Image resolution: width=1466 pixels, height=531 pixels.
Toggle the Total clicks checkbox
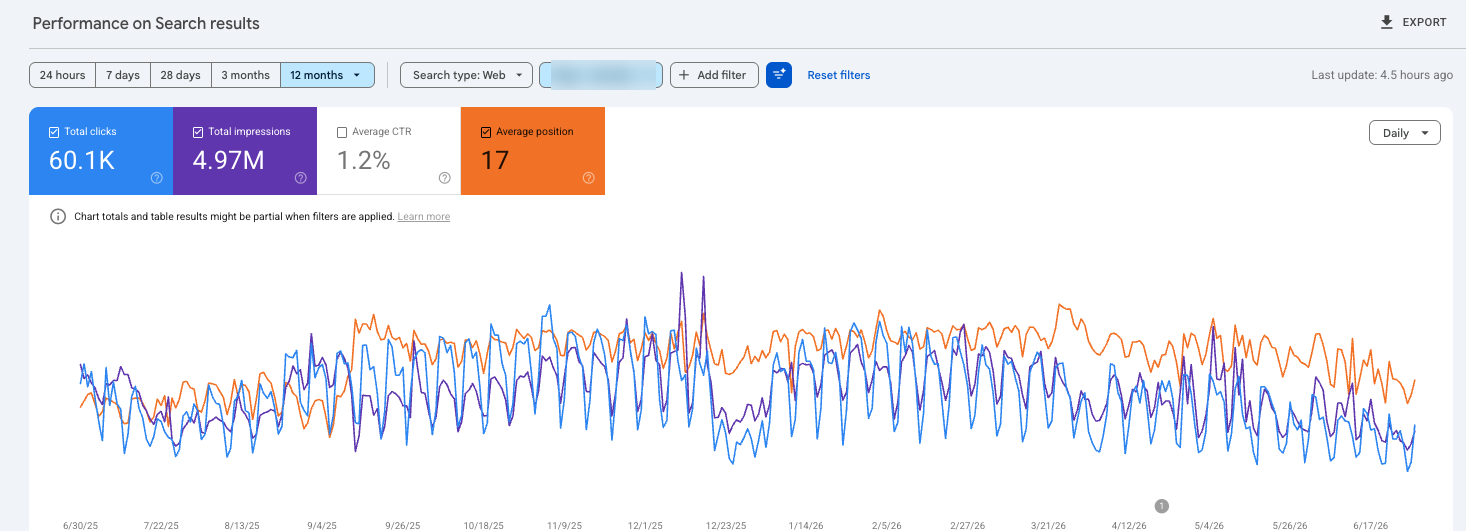tap(54, 132)
